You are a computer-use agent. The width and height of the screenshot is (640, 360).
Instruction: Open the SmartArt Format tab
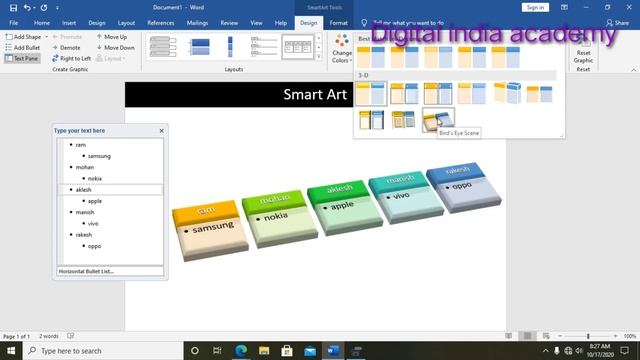click(338, 23)
